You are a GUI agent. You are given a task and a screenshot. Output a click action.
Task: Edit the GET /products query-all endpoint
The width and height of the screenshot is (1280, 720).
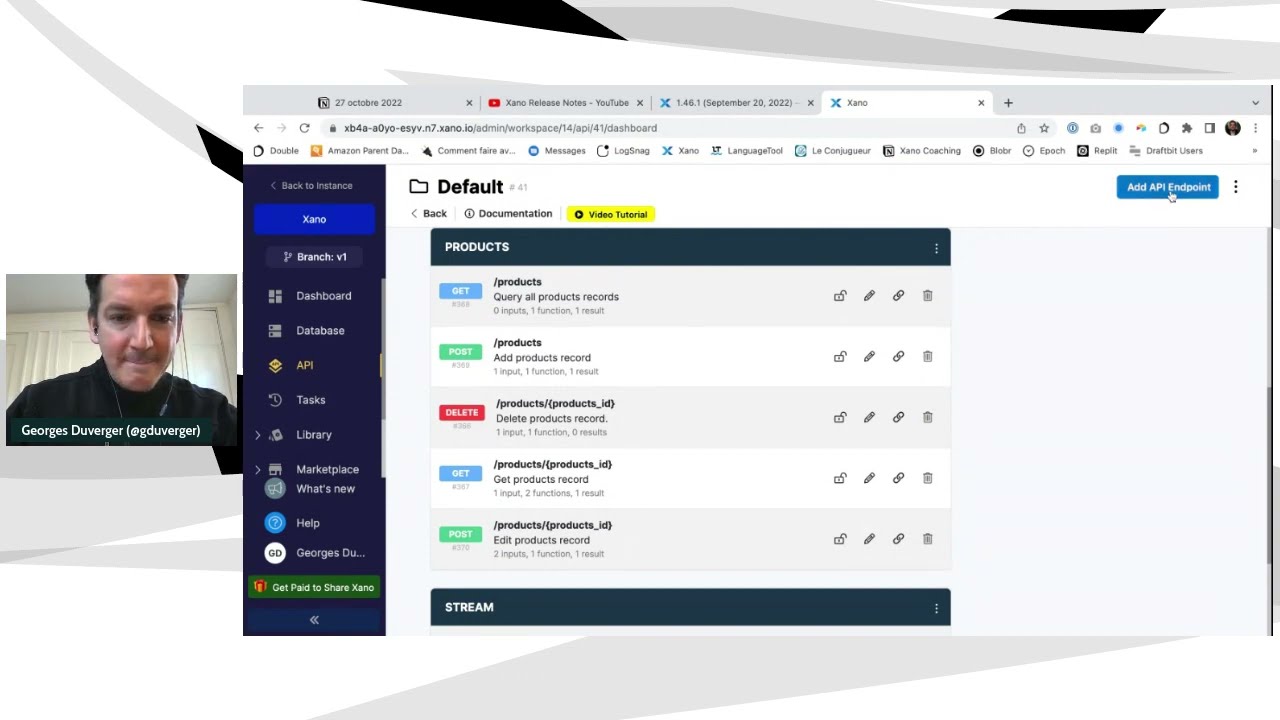869,296
